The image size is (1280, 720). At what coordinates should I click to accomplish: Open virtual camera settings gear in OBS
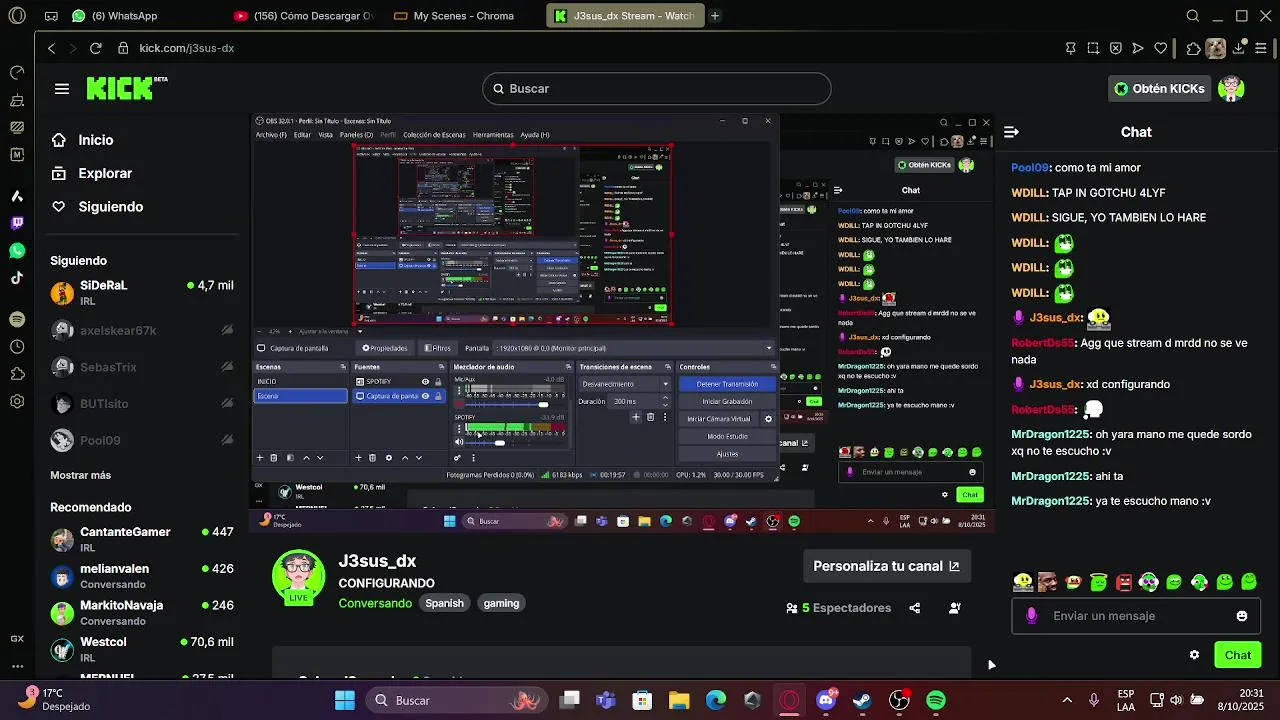pyautogui.click(x=768, y=419)
